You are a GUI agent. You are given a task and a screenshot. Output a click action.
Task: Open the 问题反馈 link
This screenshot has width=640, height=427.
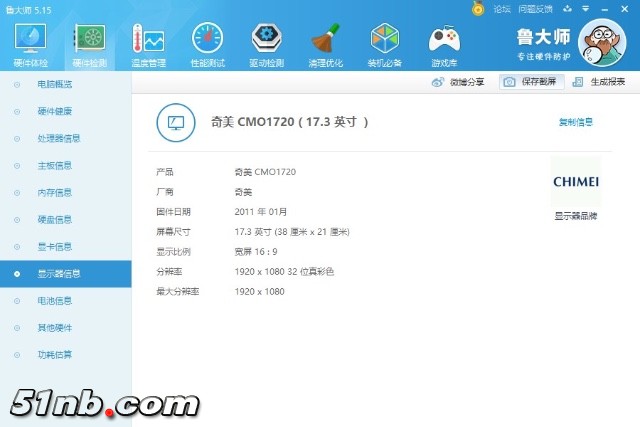535,9
